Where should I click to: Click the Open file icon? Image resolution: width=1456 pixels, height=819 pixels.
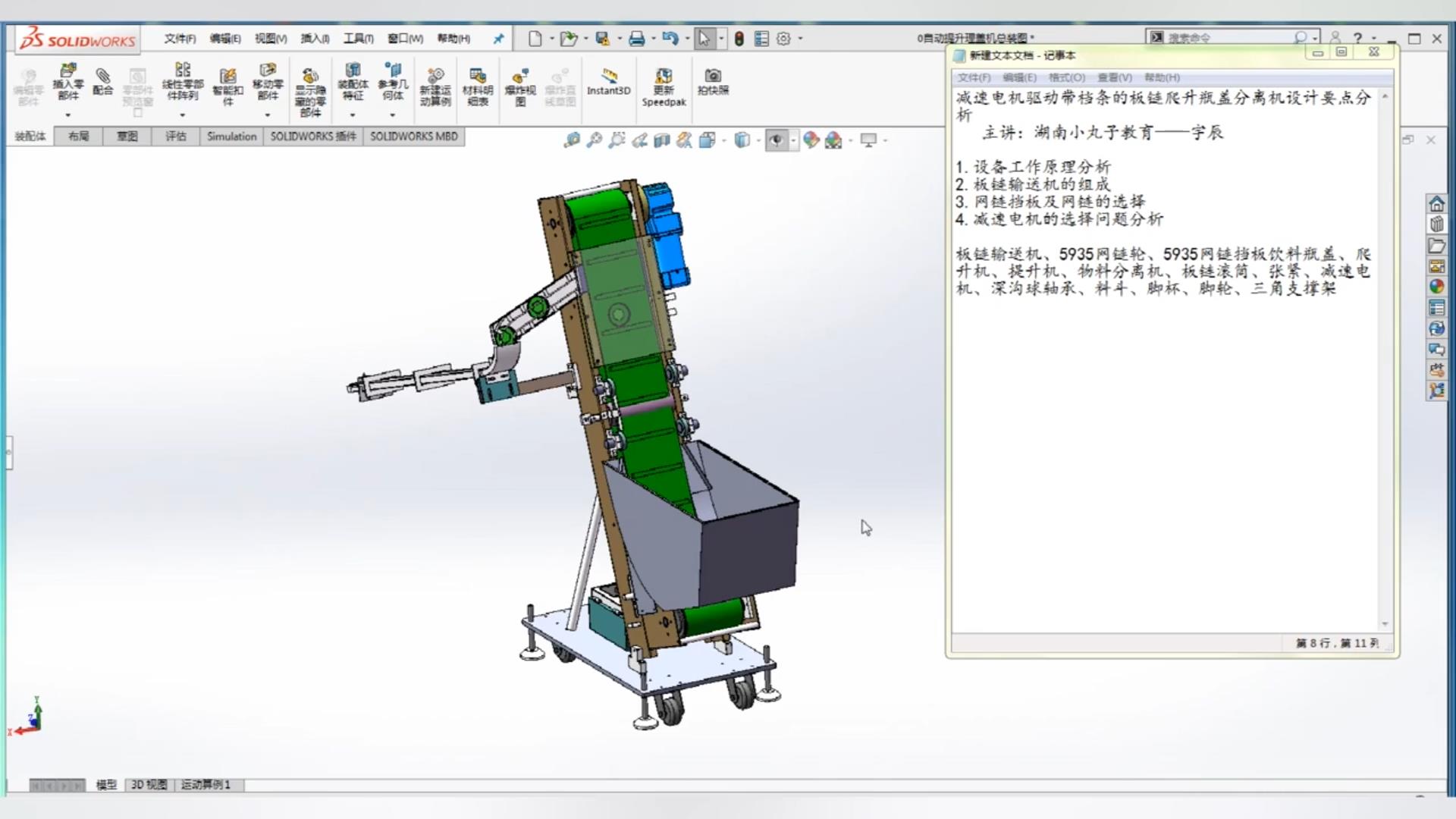(x=568, y=39)
